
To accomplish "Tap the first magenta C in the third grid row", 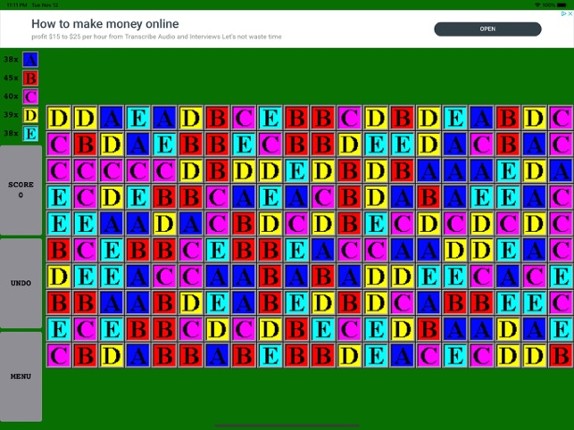I will coord(59,171).
